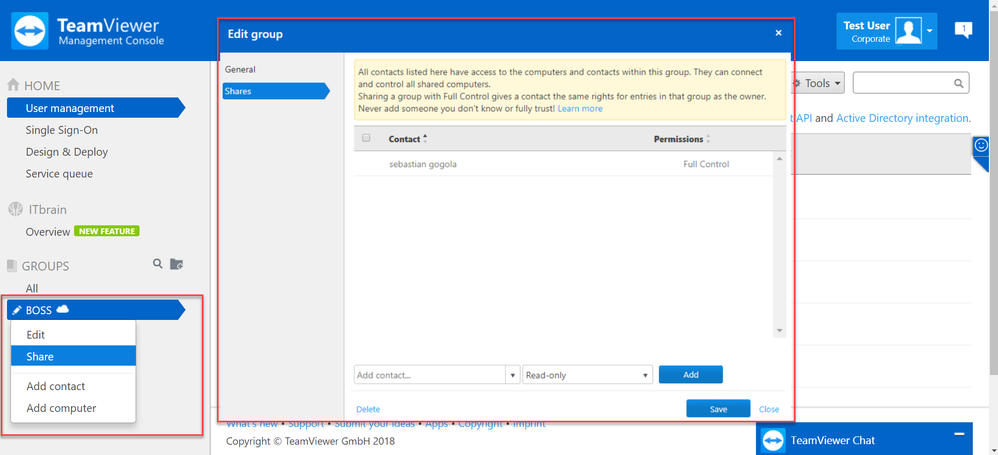This screenshot has height=455, width=998.
Task: Select the Shares tab
Action: 276,91
